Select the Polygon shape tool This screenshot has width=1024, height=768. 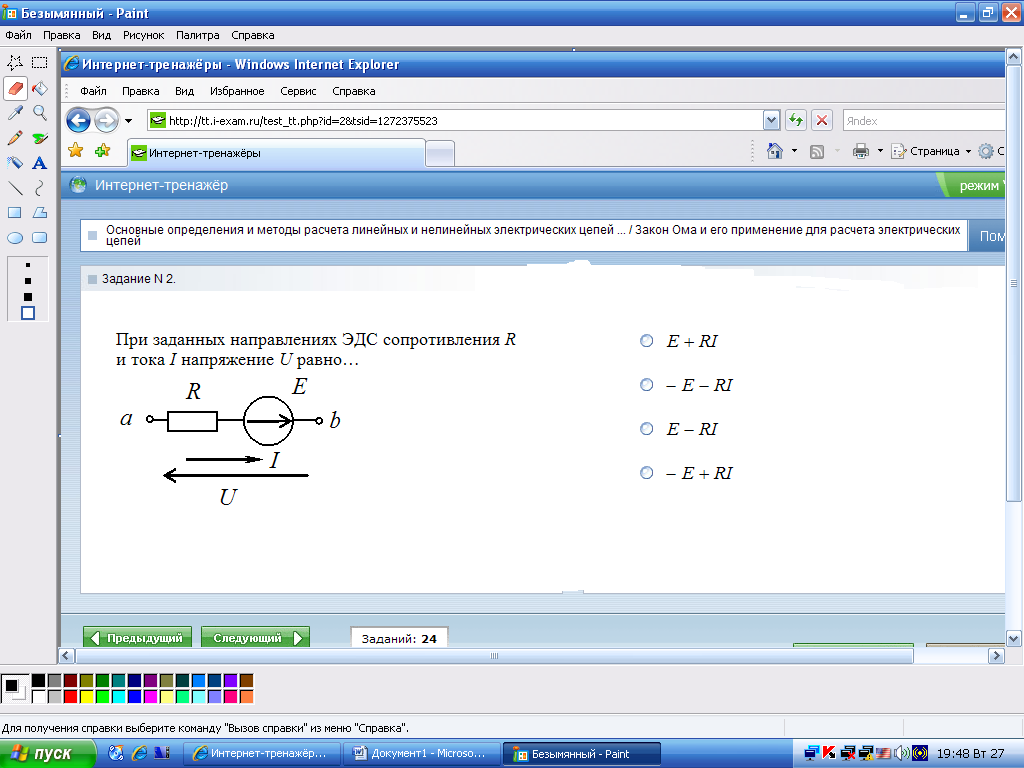point(40,213)
